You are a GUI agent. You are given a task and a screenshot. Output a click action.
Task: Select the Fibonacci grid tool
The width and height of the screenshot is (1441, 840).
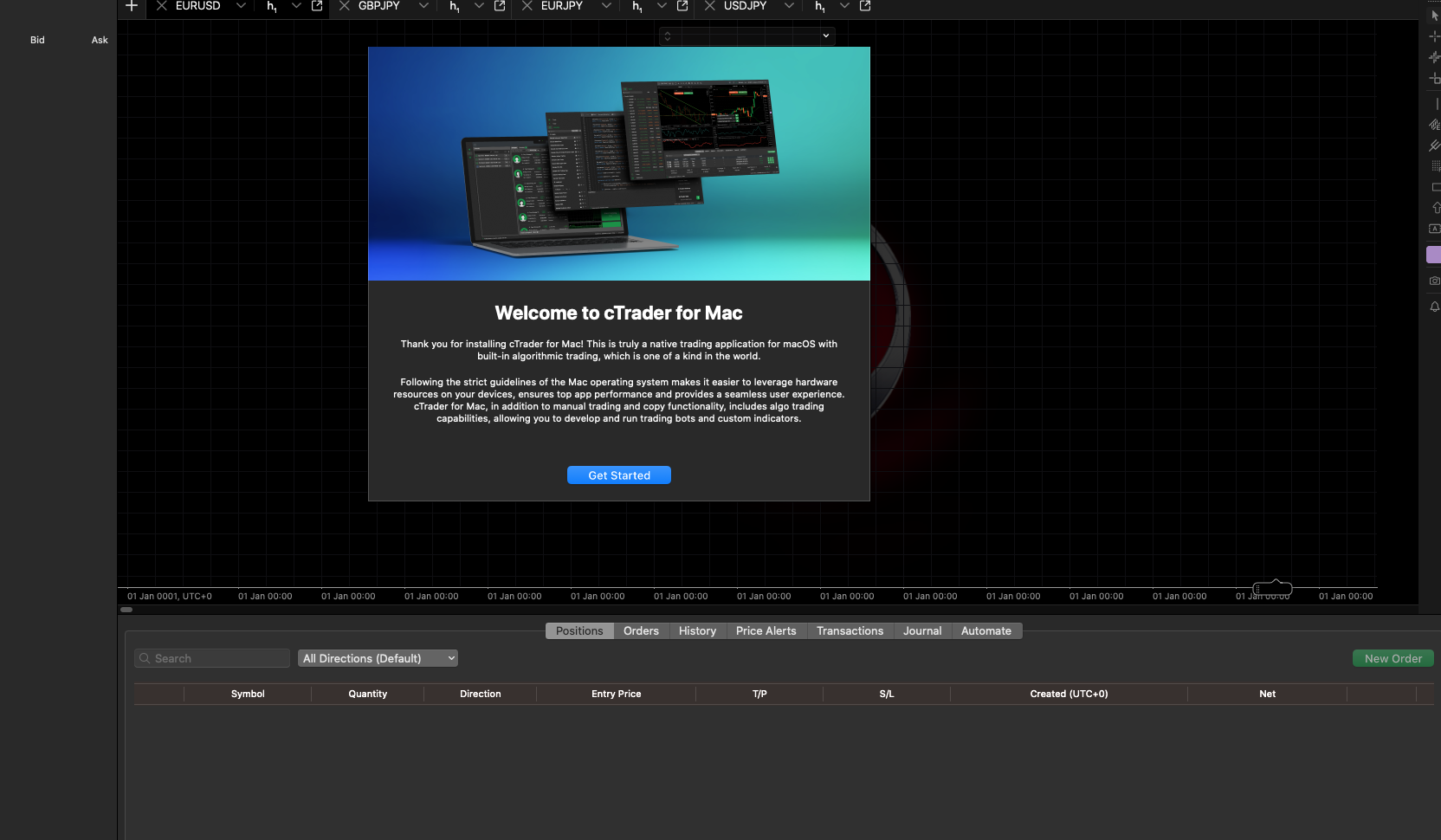coord(1436,165)
